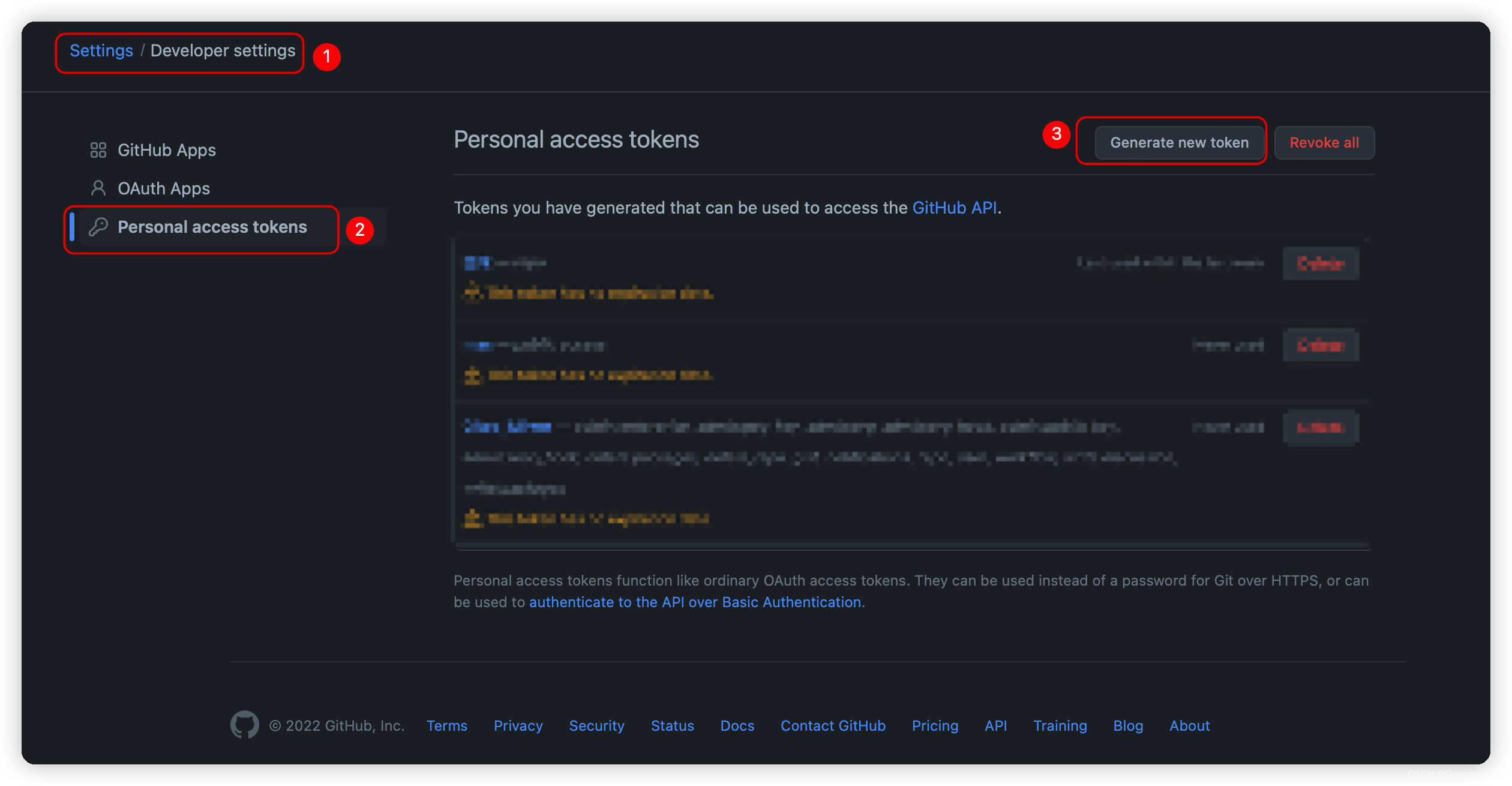
Task: Open the Terms footer link
Action: pyautogui.click(x=446, y=725)
